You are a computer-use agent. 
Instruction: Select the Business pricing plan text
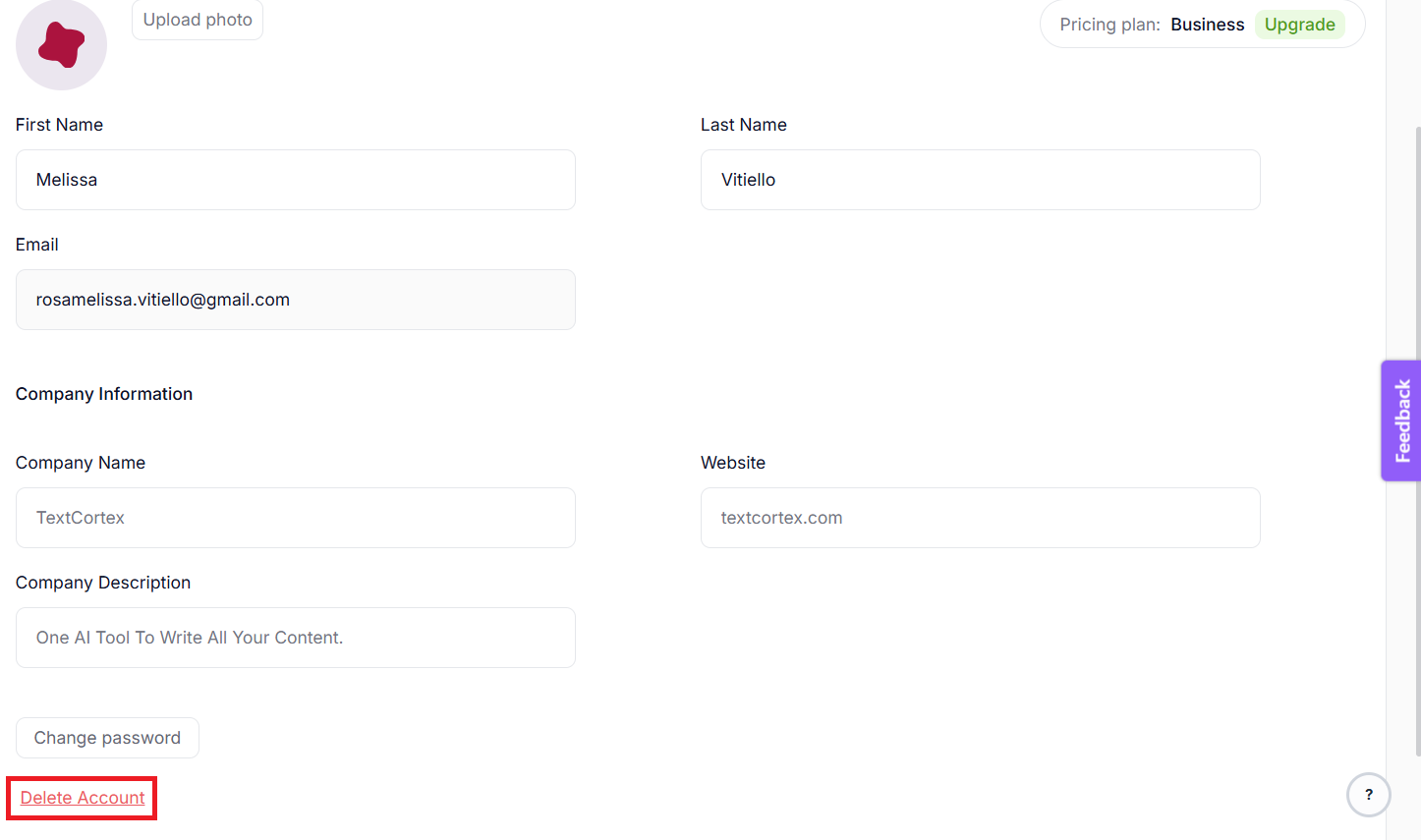1207,25
